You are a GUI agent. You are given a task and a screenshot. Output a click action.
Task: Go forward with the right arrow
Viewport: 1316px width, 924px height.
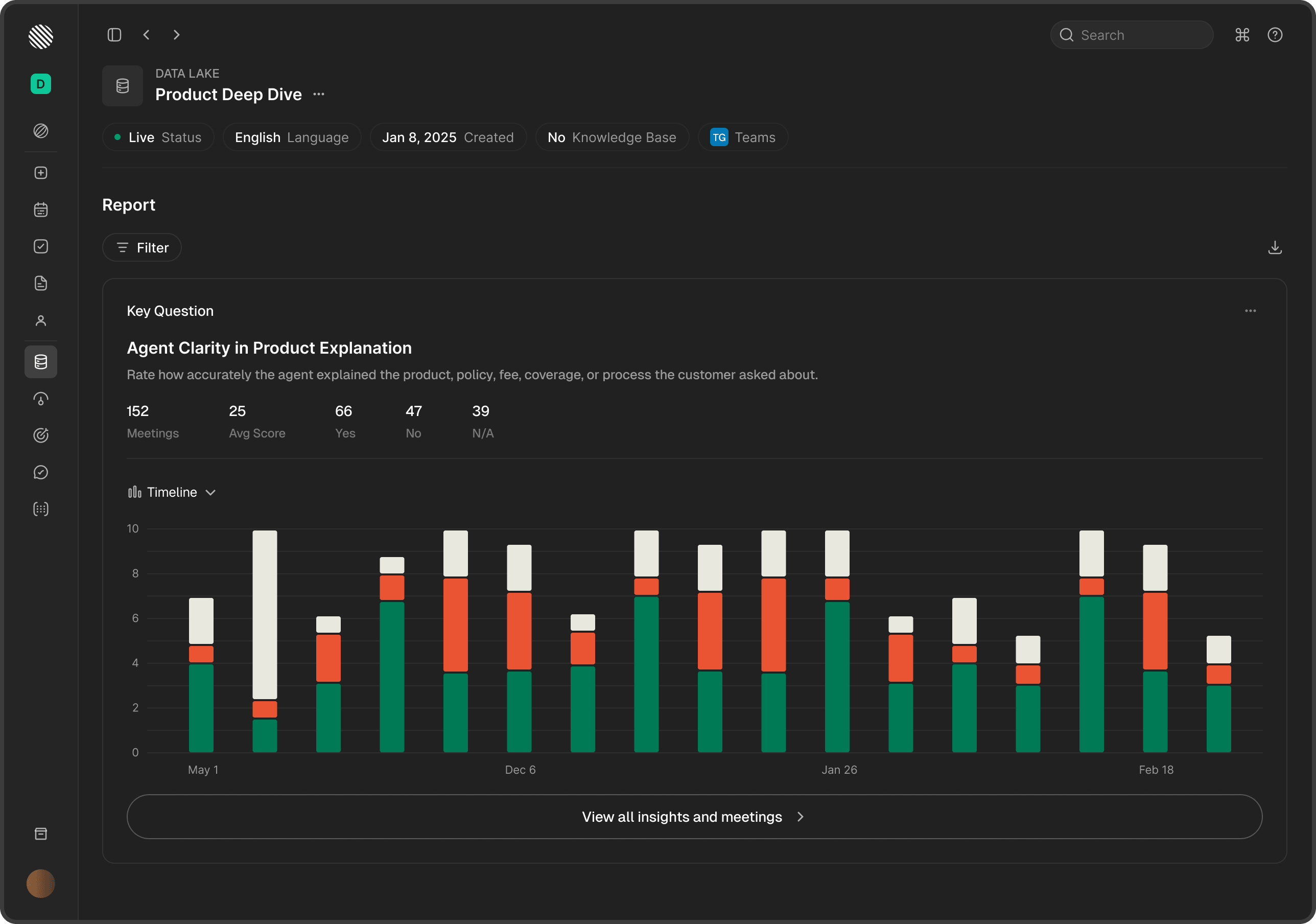(x=177, y=35)
